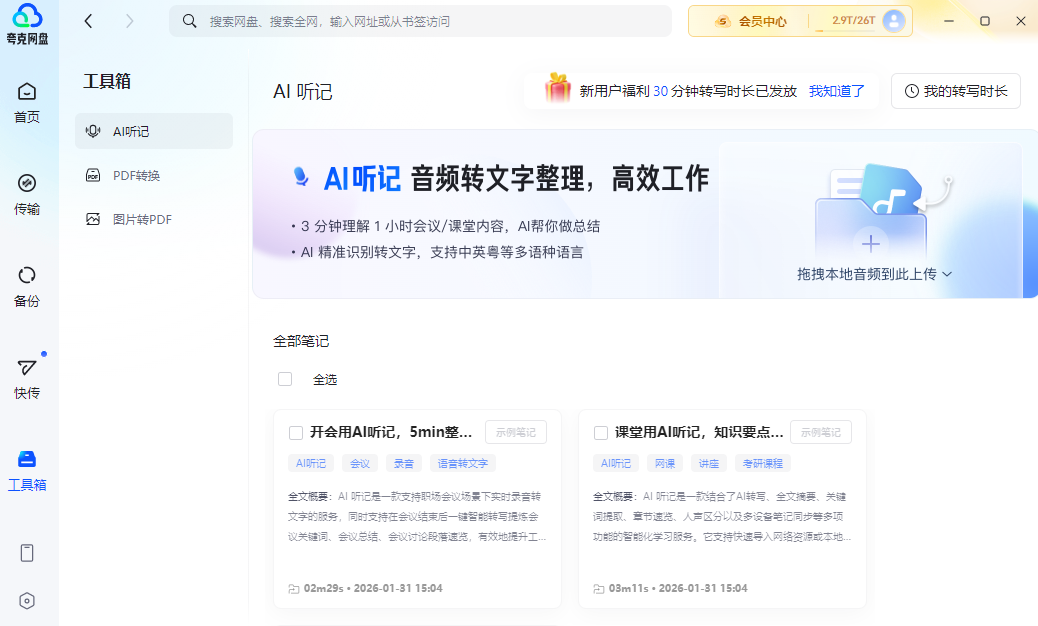Select PDF转换 in the toolbox menu
Image resolution: width=1038 pixels, height=626 pixels.
(136, 175)
